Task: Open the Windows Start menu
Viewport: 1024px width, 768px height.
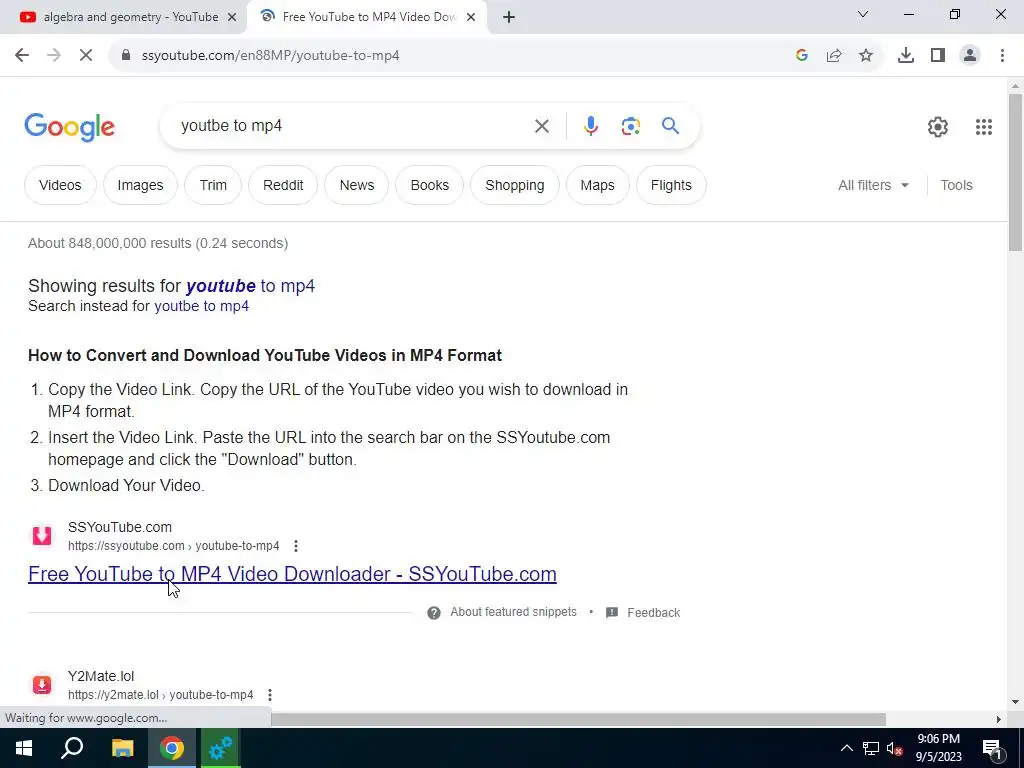Action: [24, 748]
